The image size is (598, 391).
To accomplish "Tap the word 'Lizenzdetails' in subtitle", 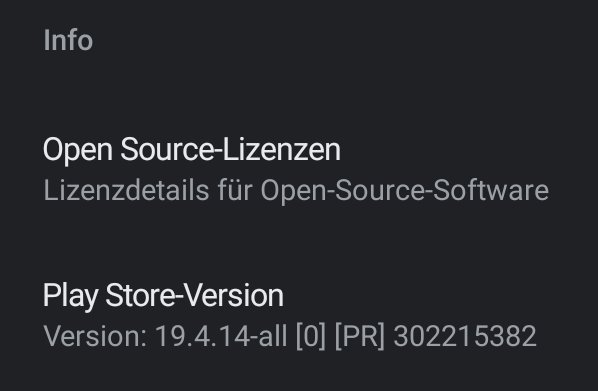I will (x=126, y=190).
